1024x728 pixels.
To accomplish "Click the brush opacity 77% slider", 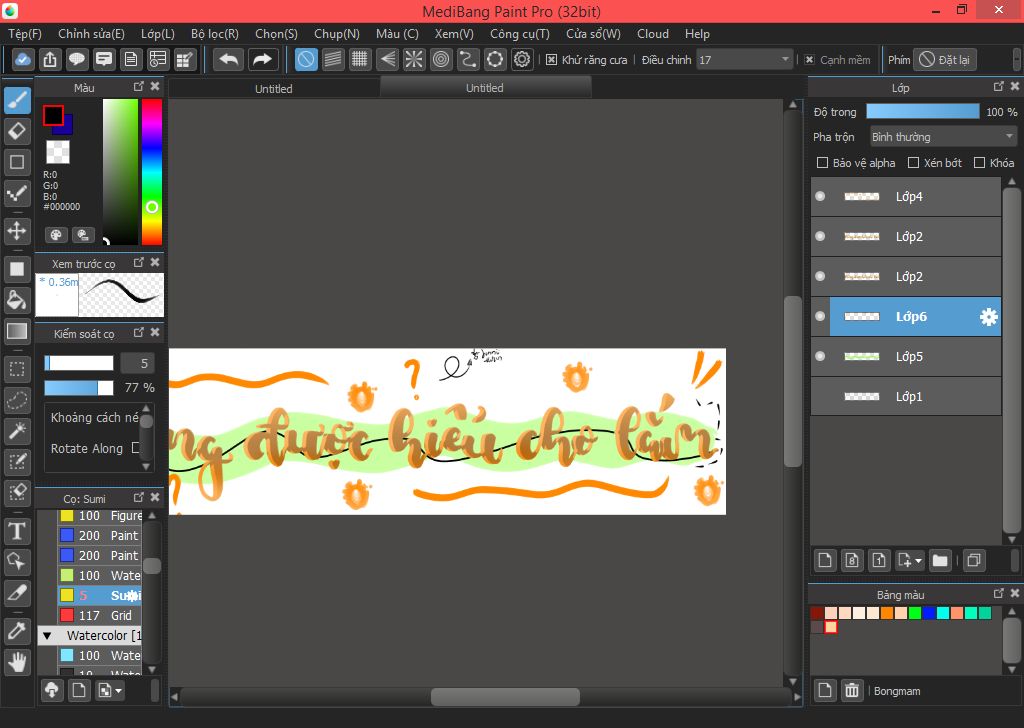I will (79, 388).
